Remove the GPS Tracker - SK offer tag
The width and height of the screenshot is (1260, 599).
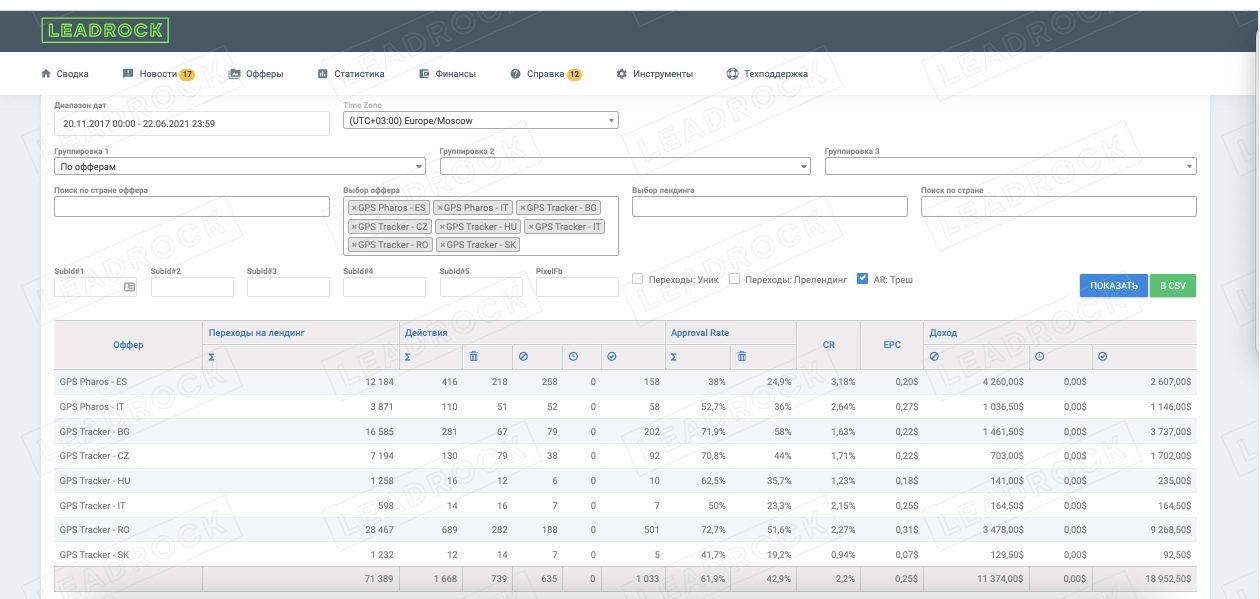tap(442, 244)
